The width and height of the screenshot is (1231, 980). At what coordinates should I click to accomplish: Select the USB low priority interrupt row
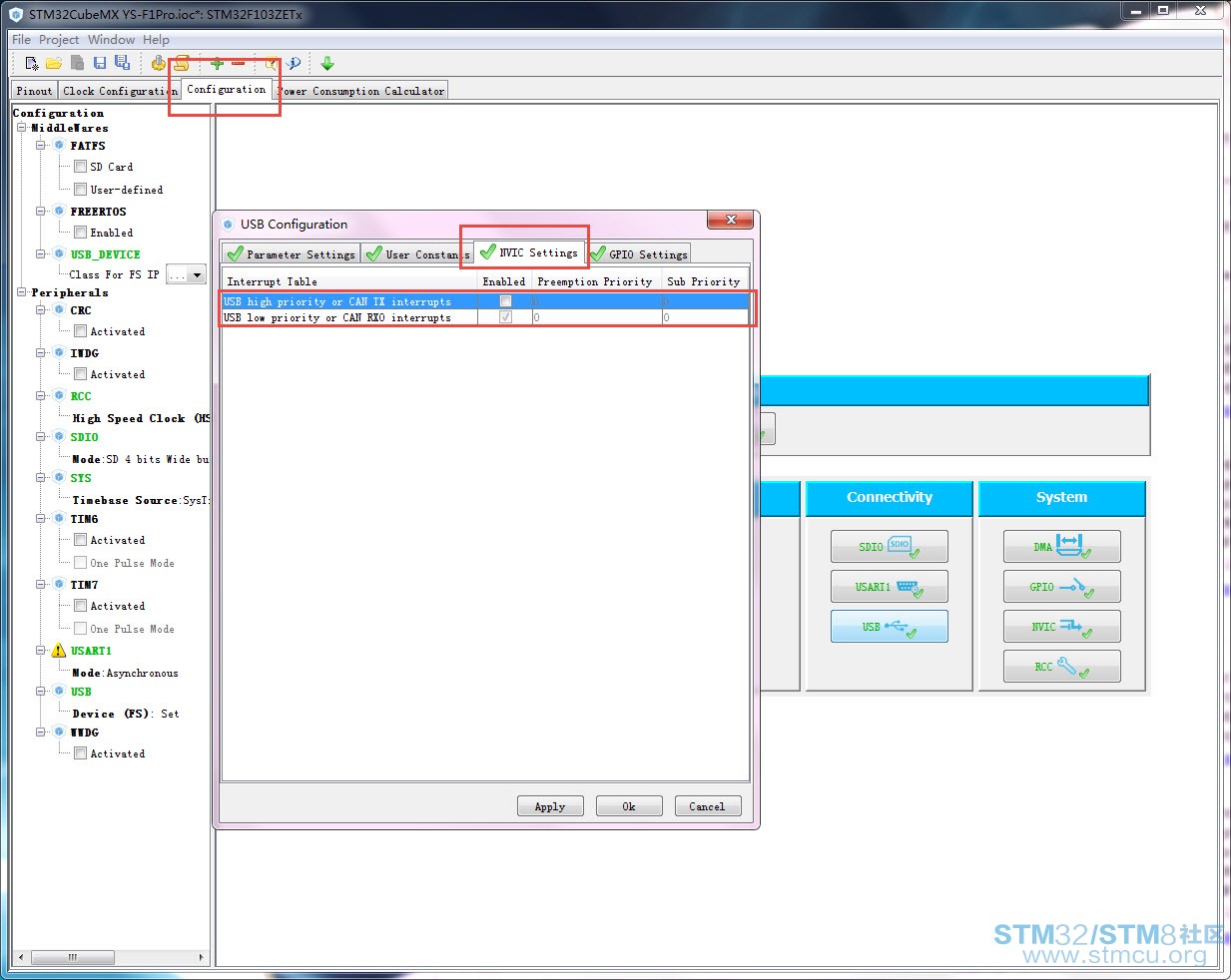click(x=484, y=317)
